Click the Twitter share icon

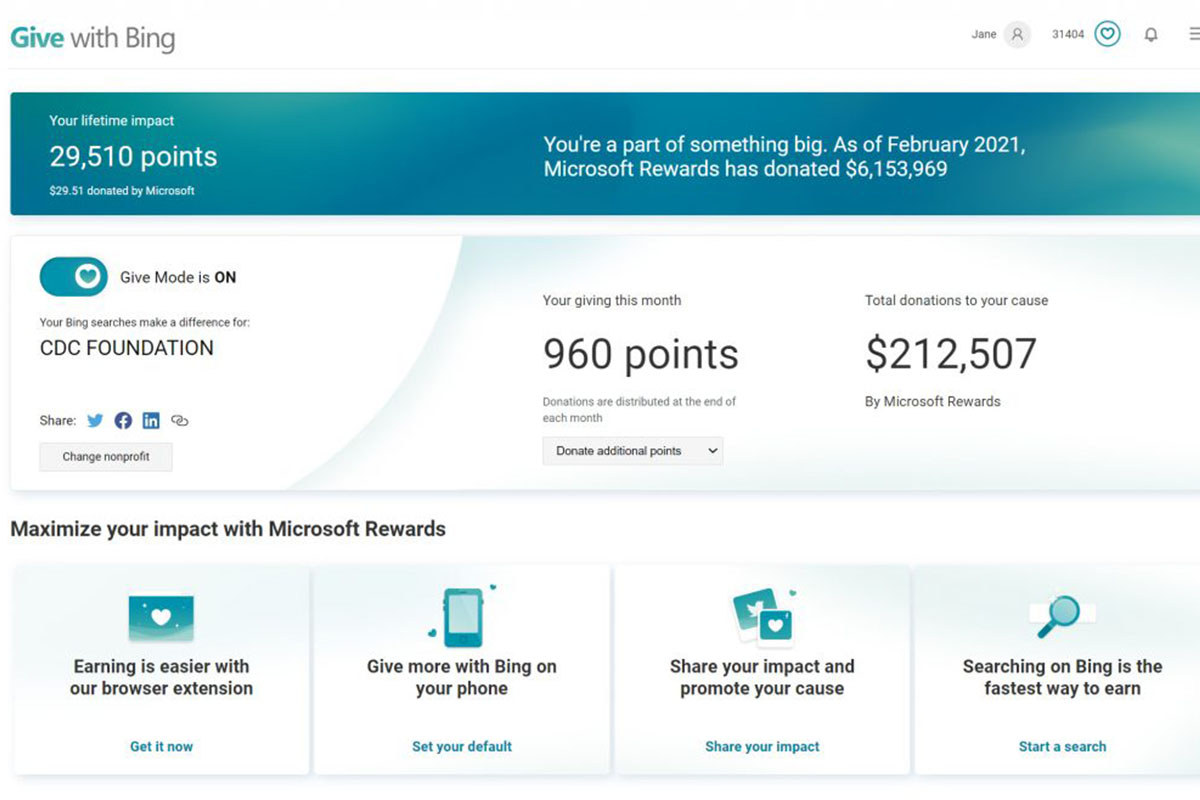click(x=95, y=421)
